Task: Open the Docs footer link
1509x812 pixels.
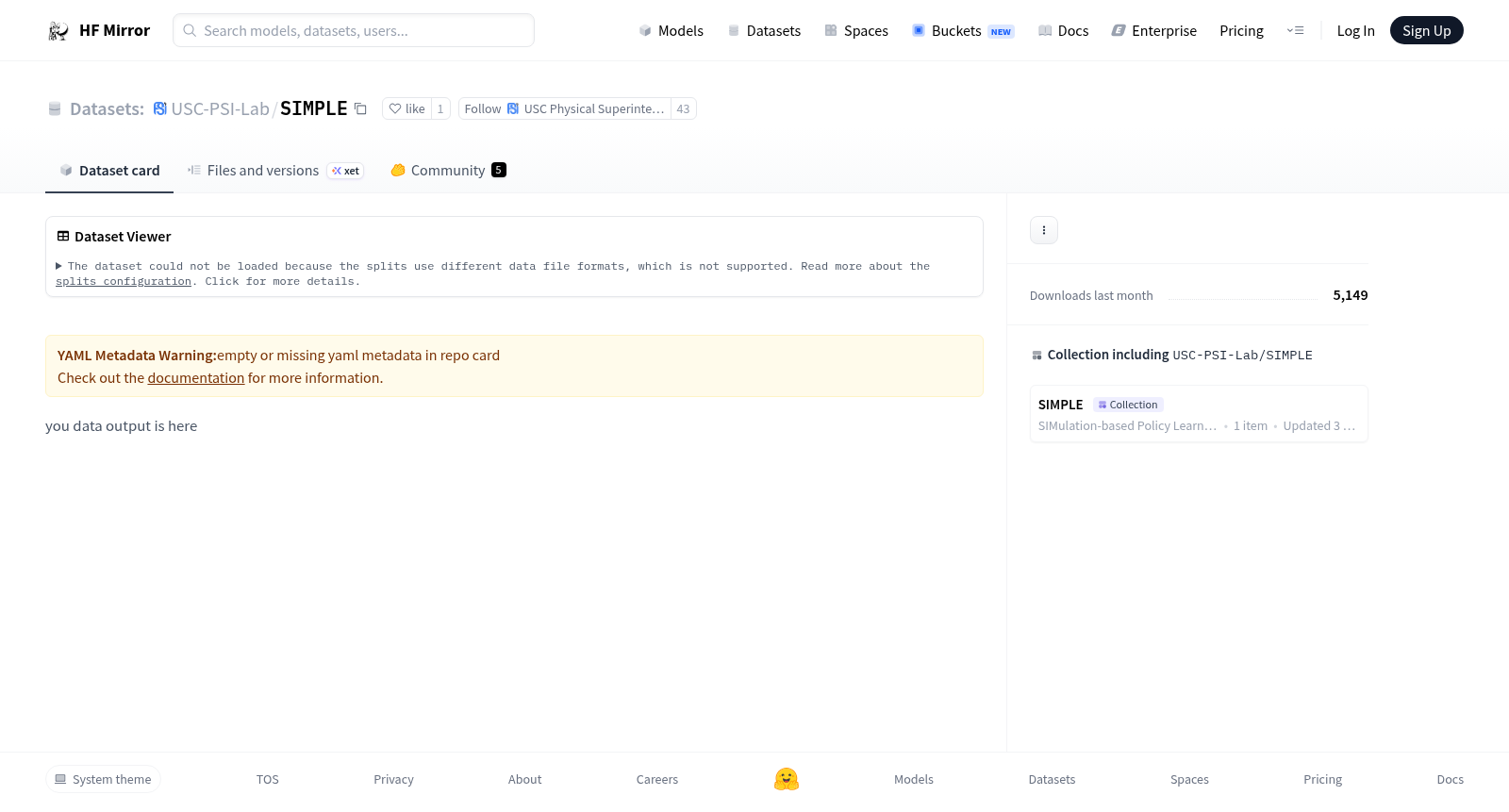Action: (x=1450, y=779)
